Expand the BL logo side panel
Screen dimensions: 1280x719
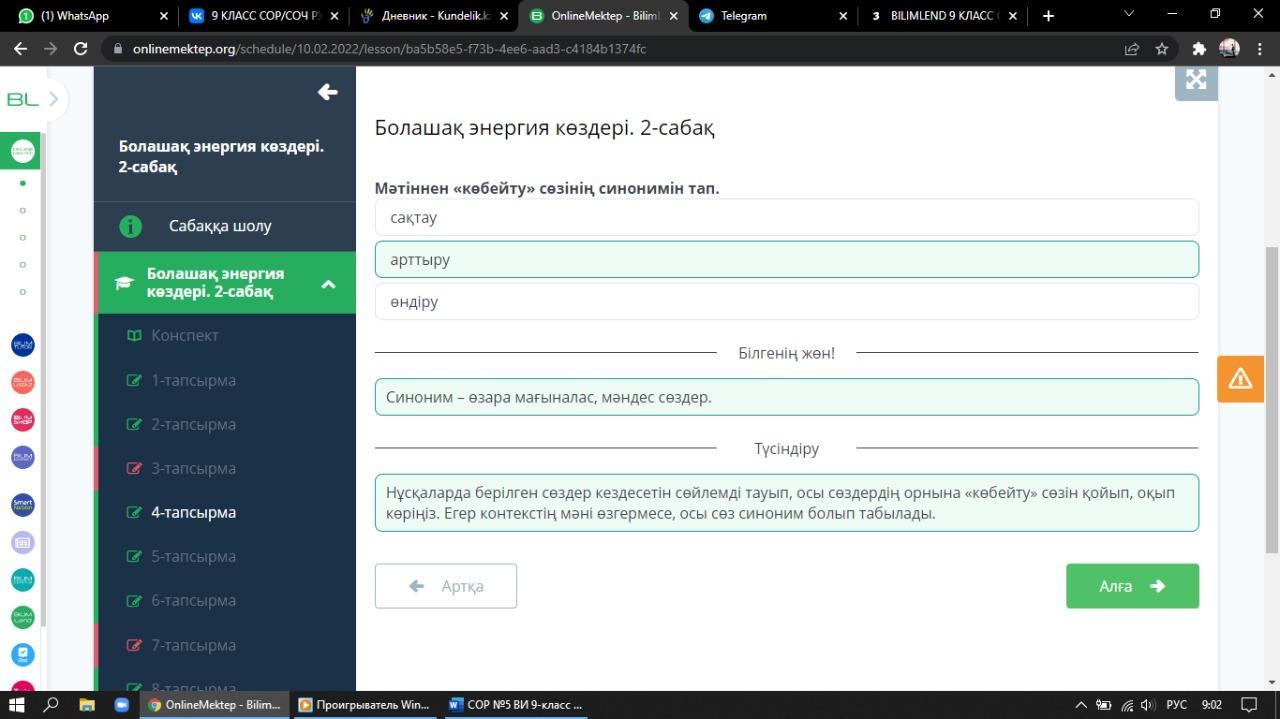coord(53,98)
